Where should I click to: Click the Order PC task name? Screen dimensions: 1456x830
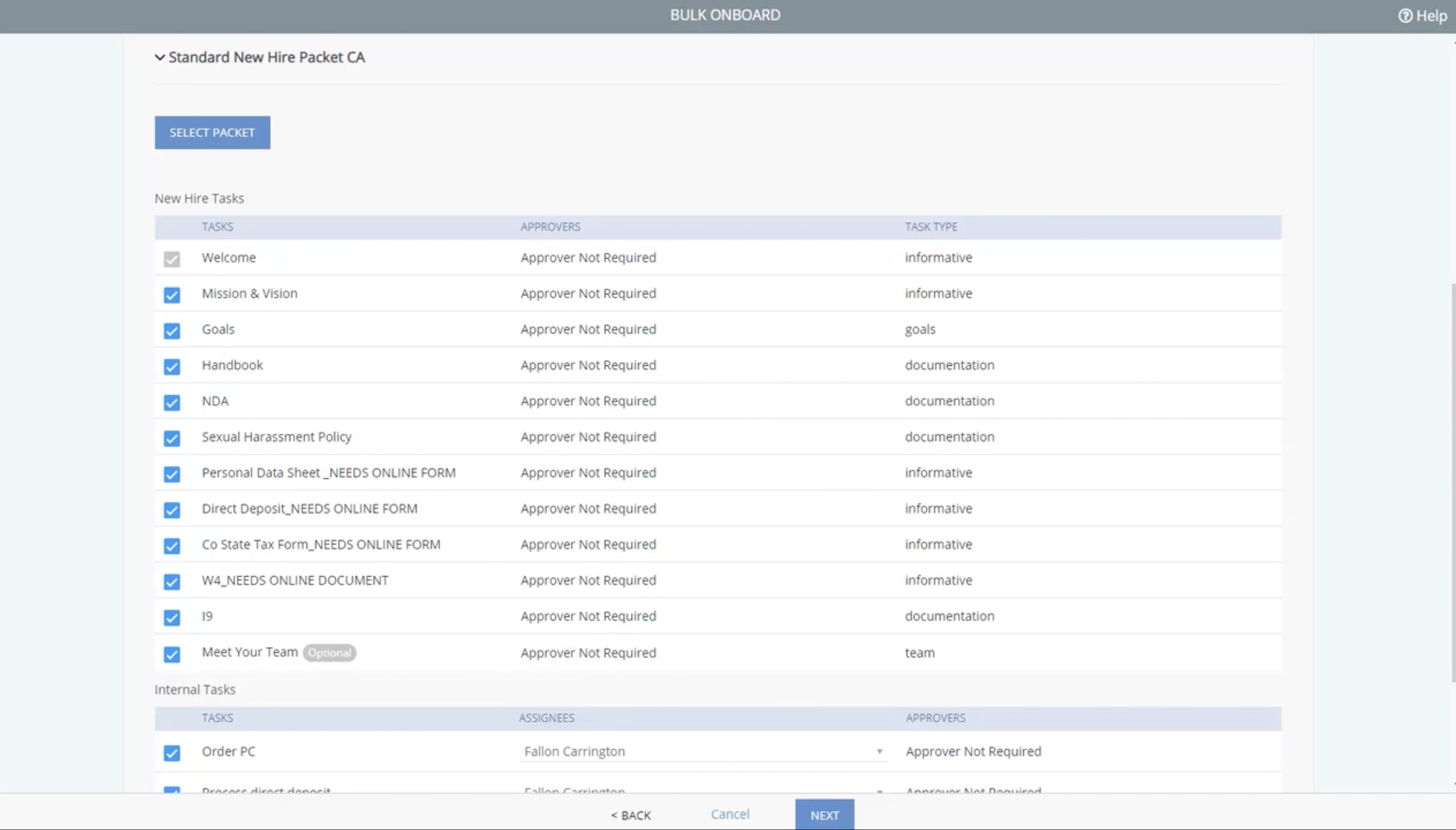pos(228,751)
